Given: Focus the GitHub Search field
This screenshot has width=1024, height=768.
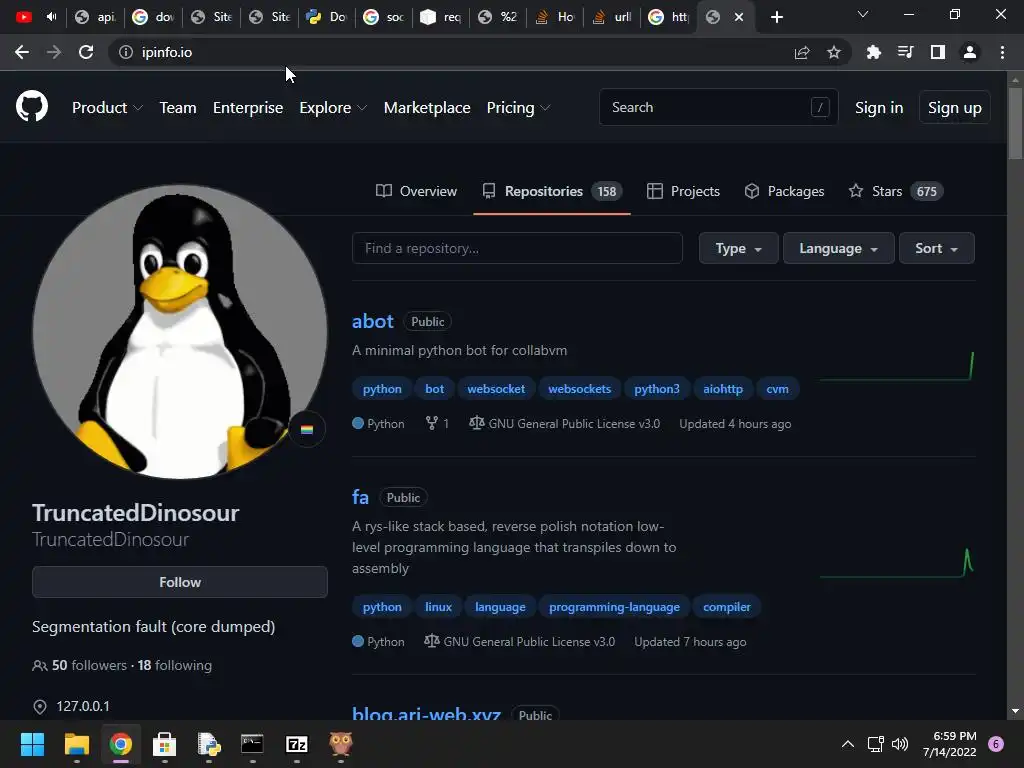Looking at the screenshot, I should [x=718, y=107].
